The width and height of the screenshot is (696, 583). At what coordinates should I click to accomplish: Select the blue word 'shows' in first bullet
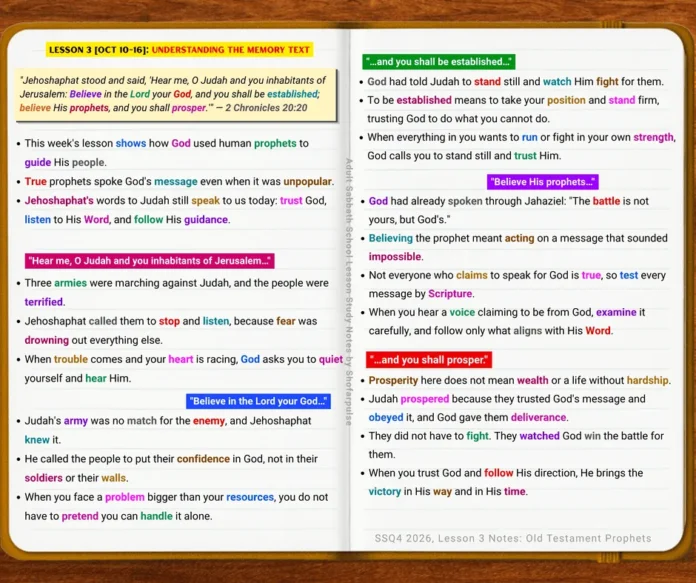131,143
